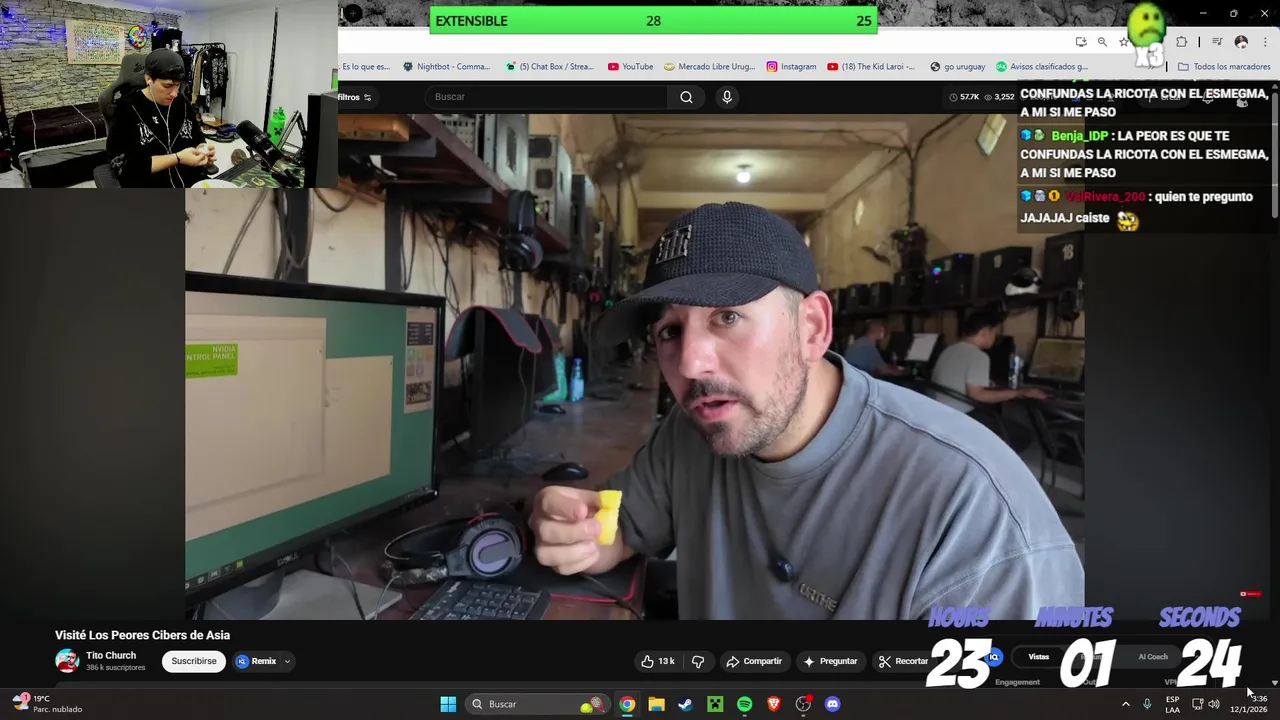
Task: Click the blue IQ badge near Vistas
Action: click(994, 657)
